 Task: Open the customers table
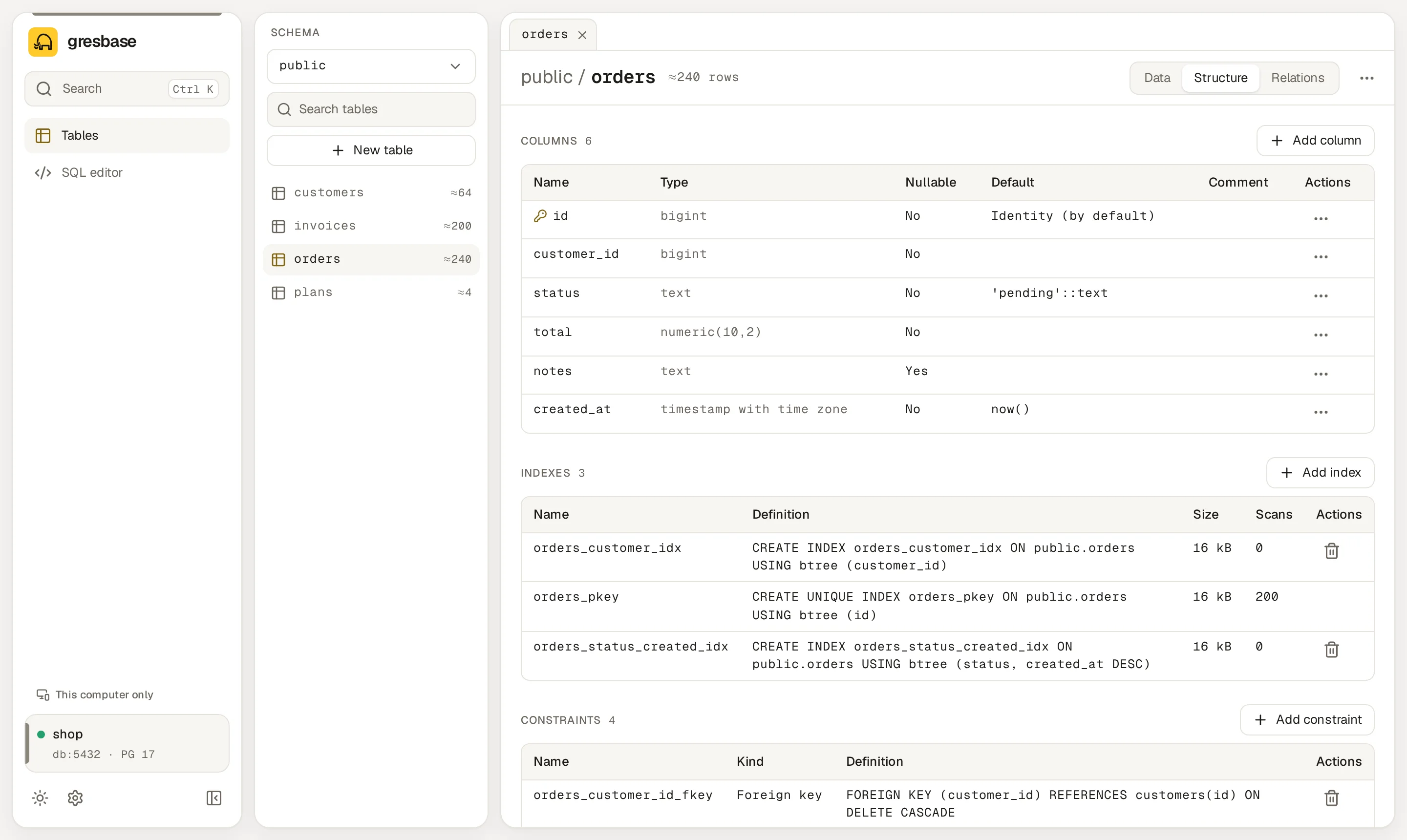[371, 193]
